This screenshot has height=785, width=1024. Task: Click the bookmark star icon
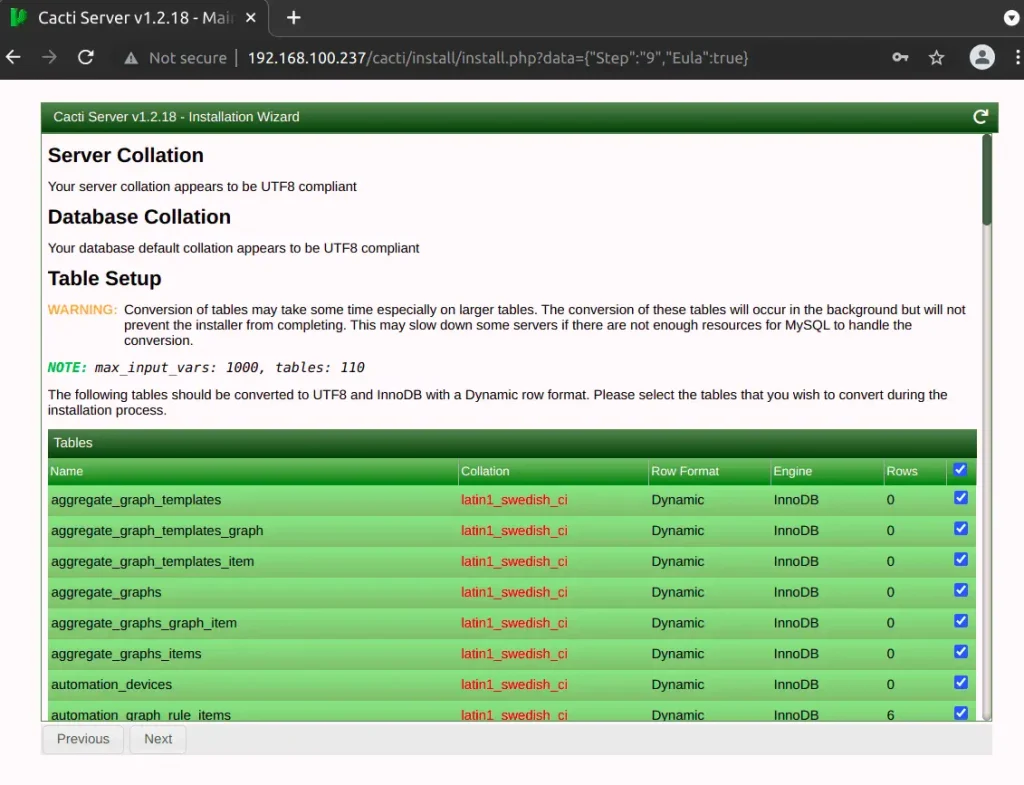point(936,57)
